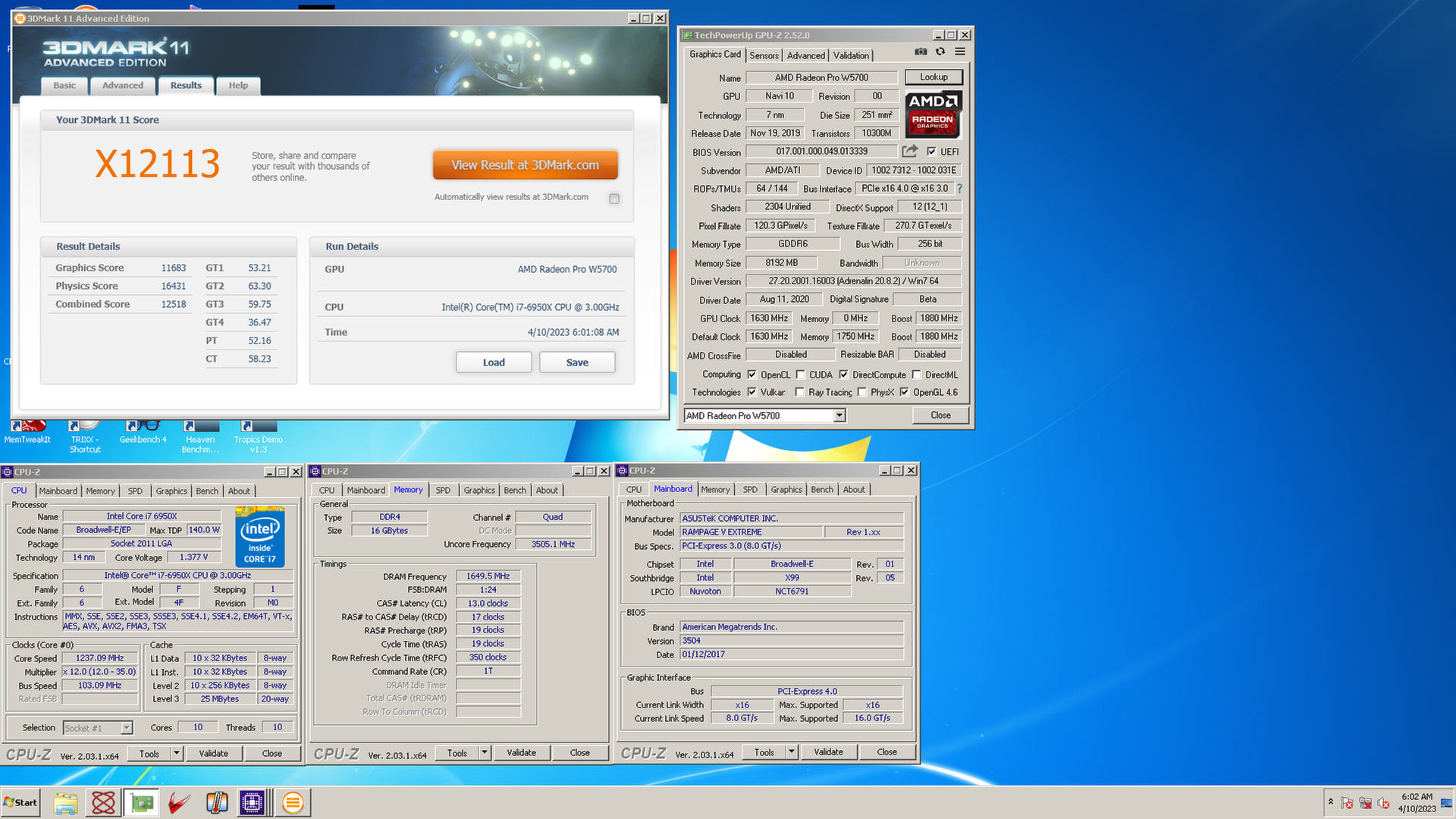Open the Heaven Benchmark desktop icon
The width and height of the screenshot is (1456, 819).
pos(200,438)
